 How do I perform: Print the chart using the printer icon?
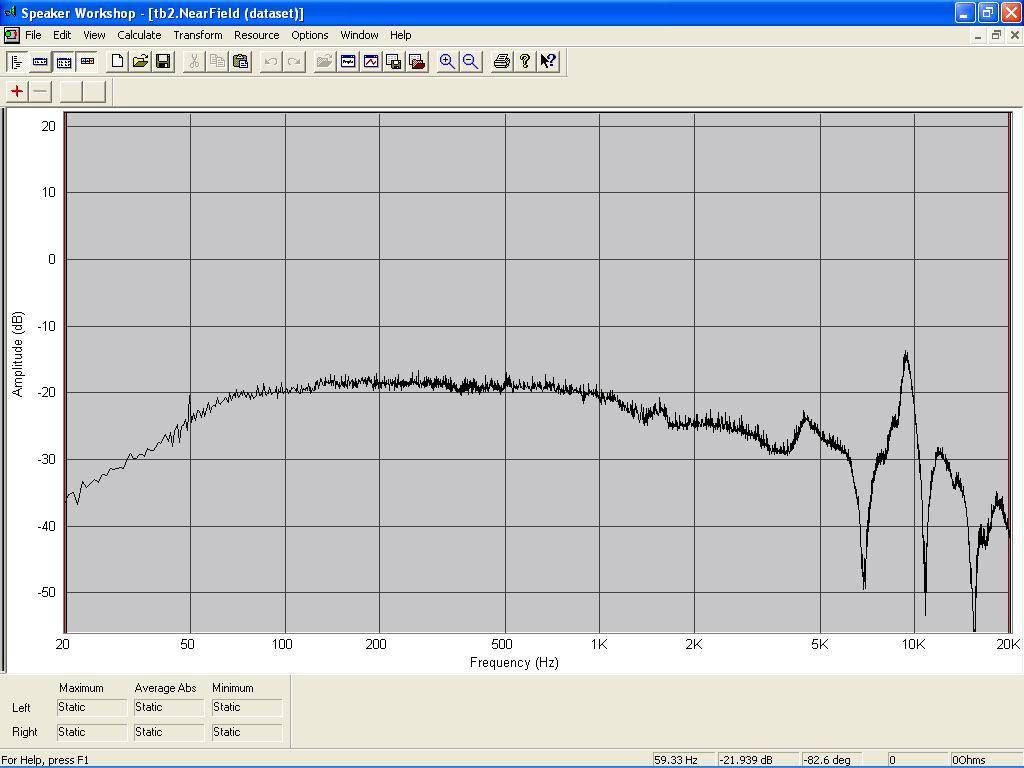point(502,62)
